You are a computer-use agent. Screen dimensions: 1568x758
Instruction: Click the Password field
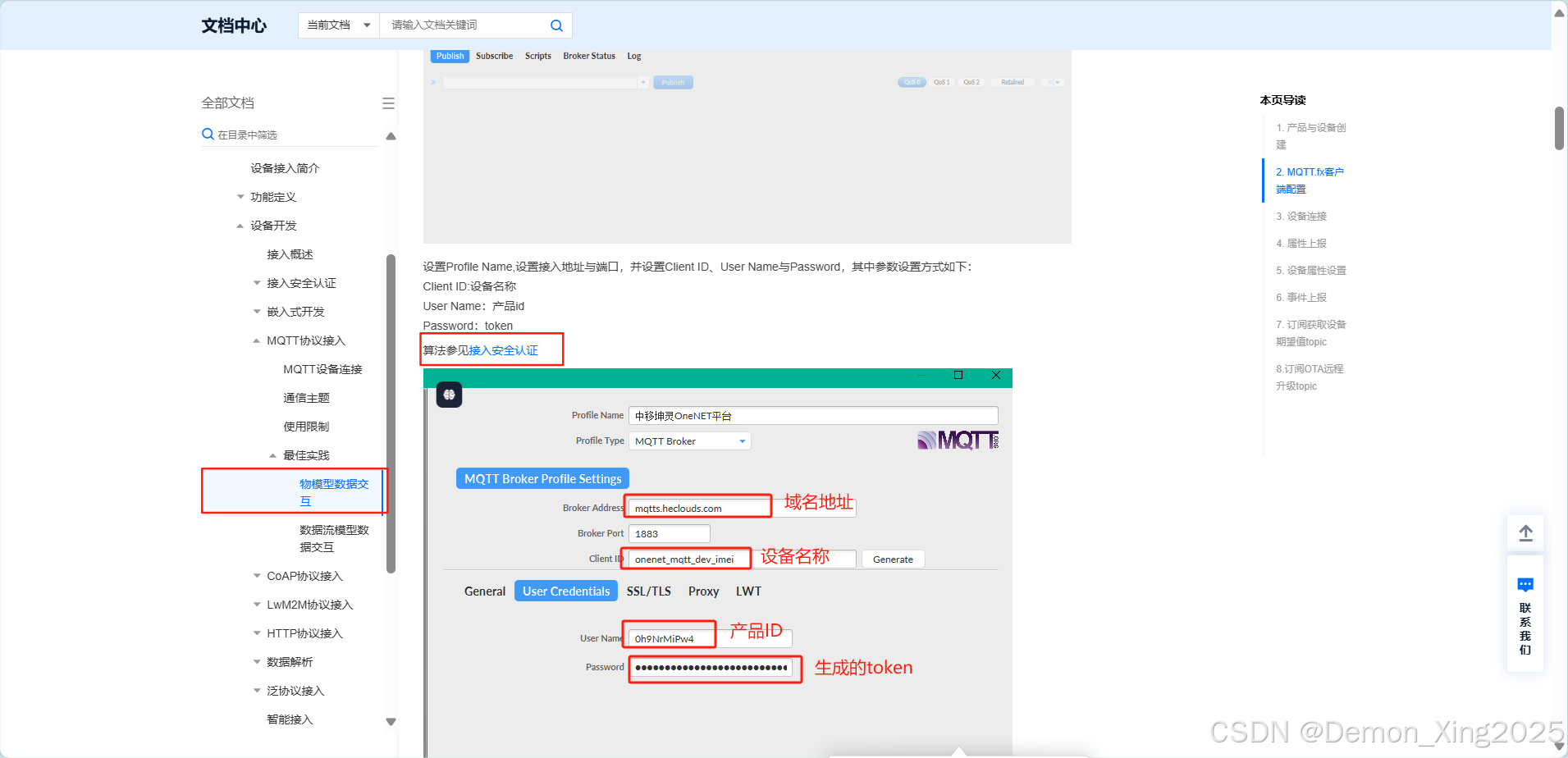(711, 668)
